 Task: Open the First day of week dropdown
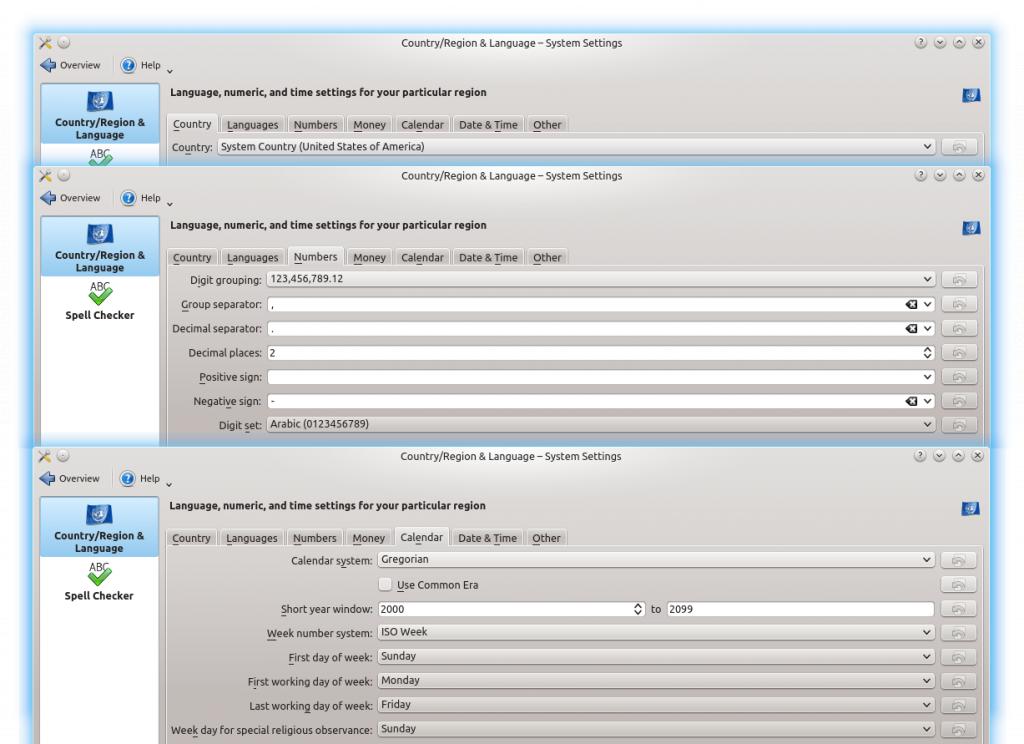point(655,657)
